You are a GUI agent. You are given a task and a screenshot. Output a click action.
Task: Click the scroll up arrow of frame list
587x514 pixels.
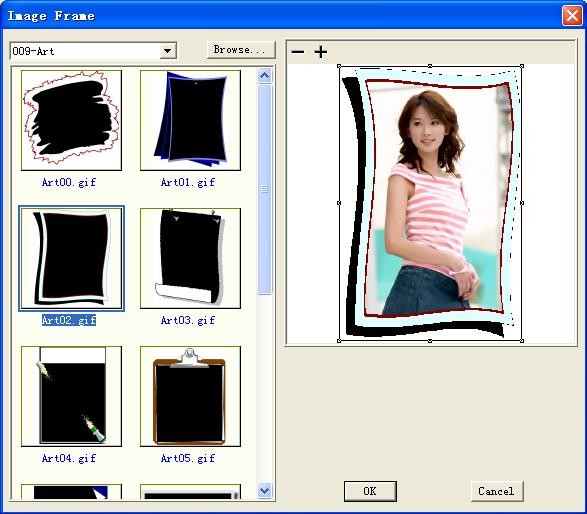[x=265, y=76]
